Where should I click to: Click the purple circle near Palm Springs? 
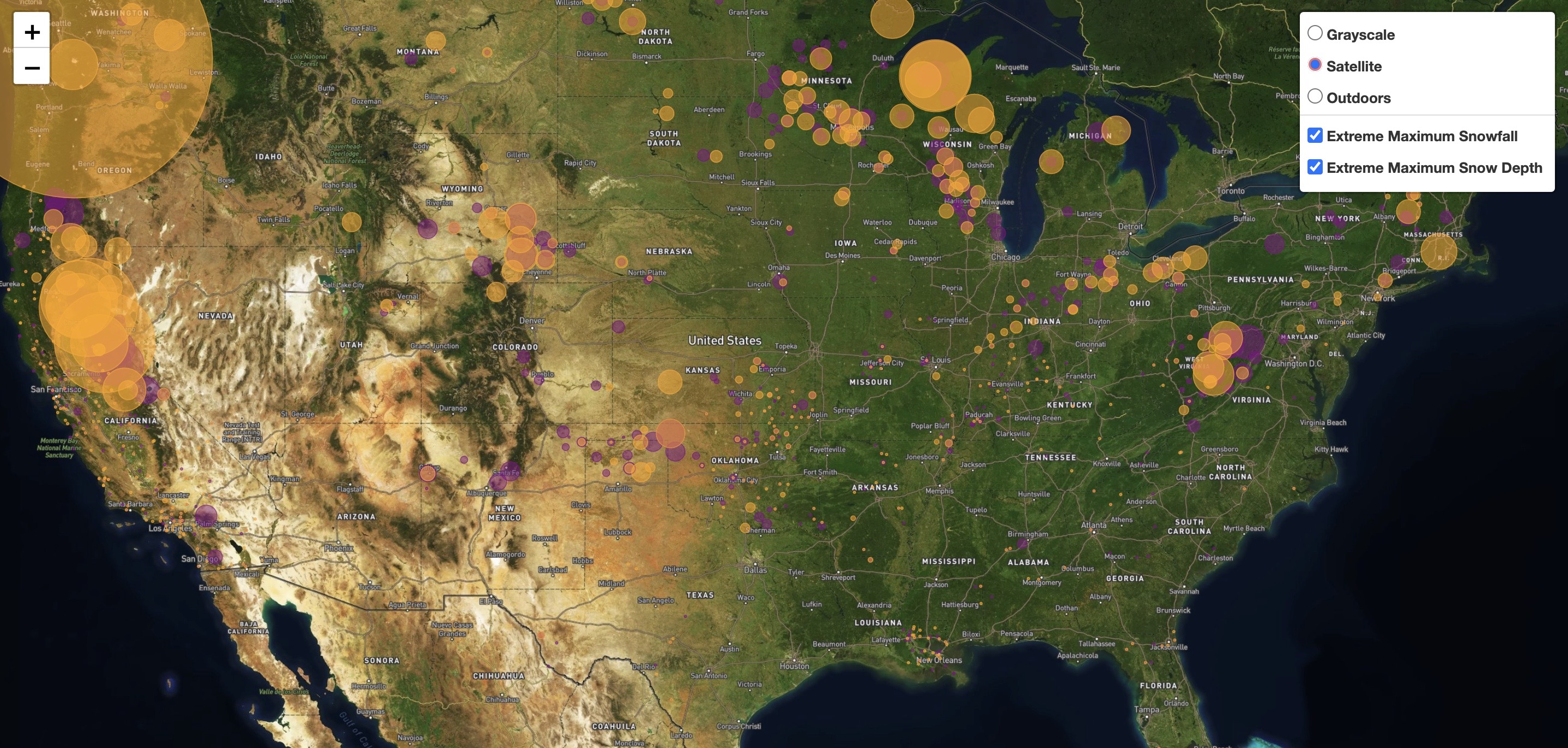pyautogui.click(x=205, y=516)
